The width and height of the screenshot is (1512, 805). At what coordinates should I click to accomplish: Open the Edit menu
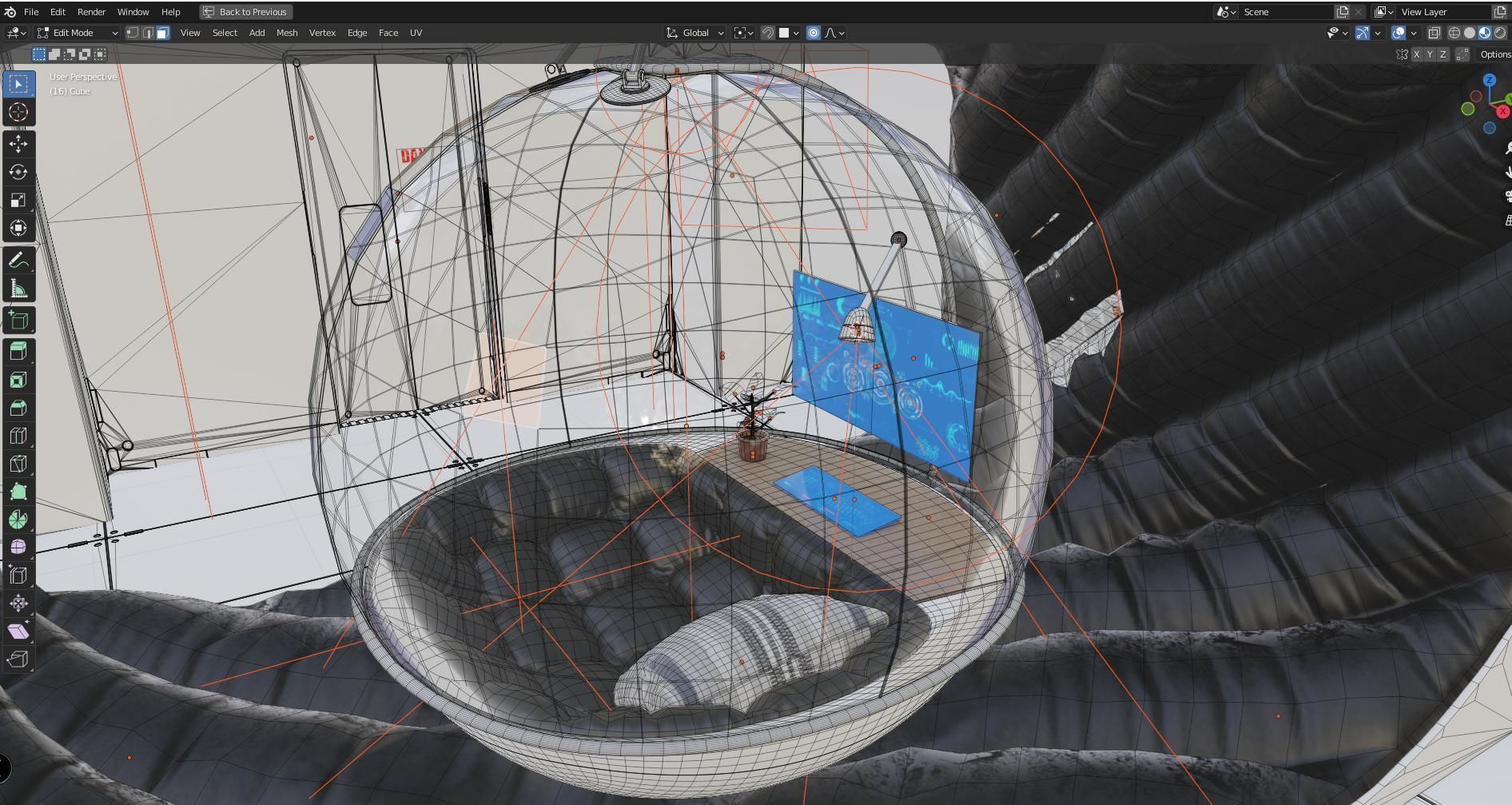58,12
